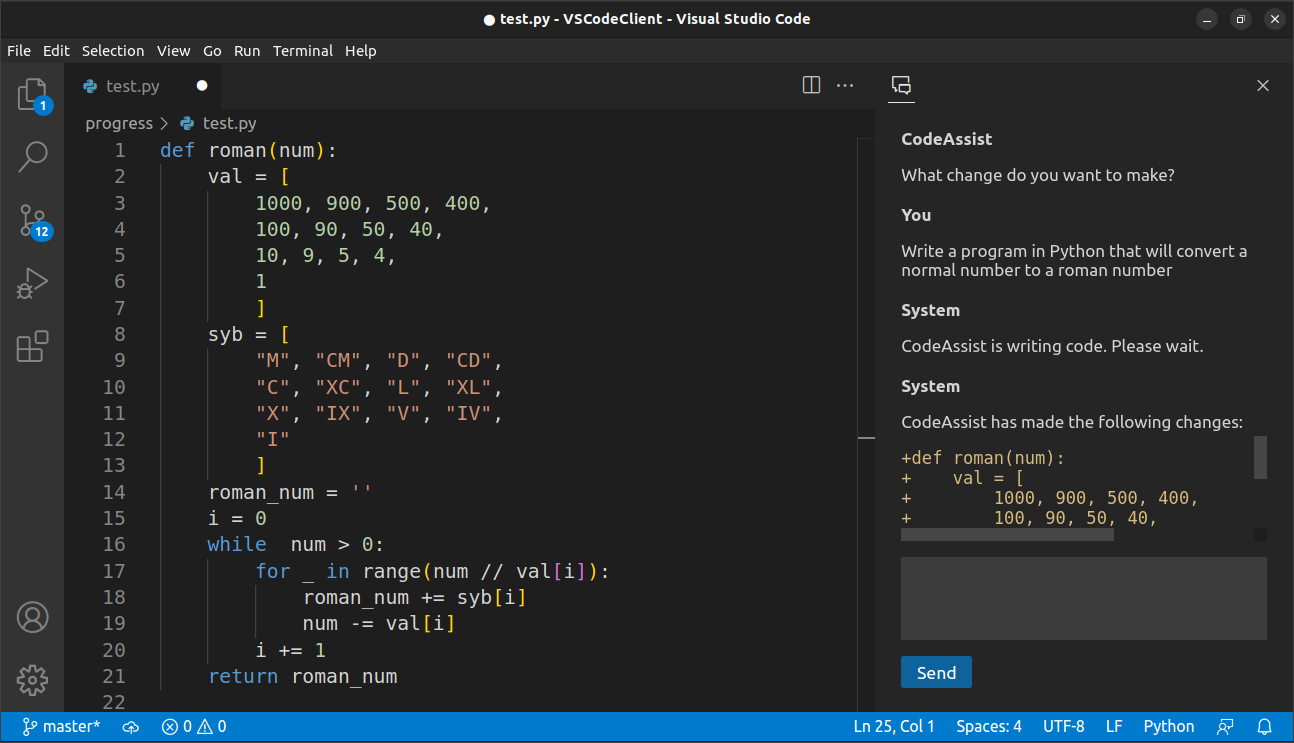Screen dimensions: 1294x743
Task: Open the Run and Debug view
Action: click(x=32, y=283)
